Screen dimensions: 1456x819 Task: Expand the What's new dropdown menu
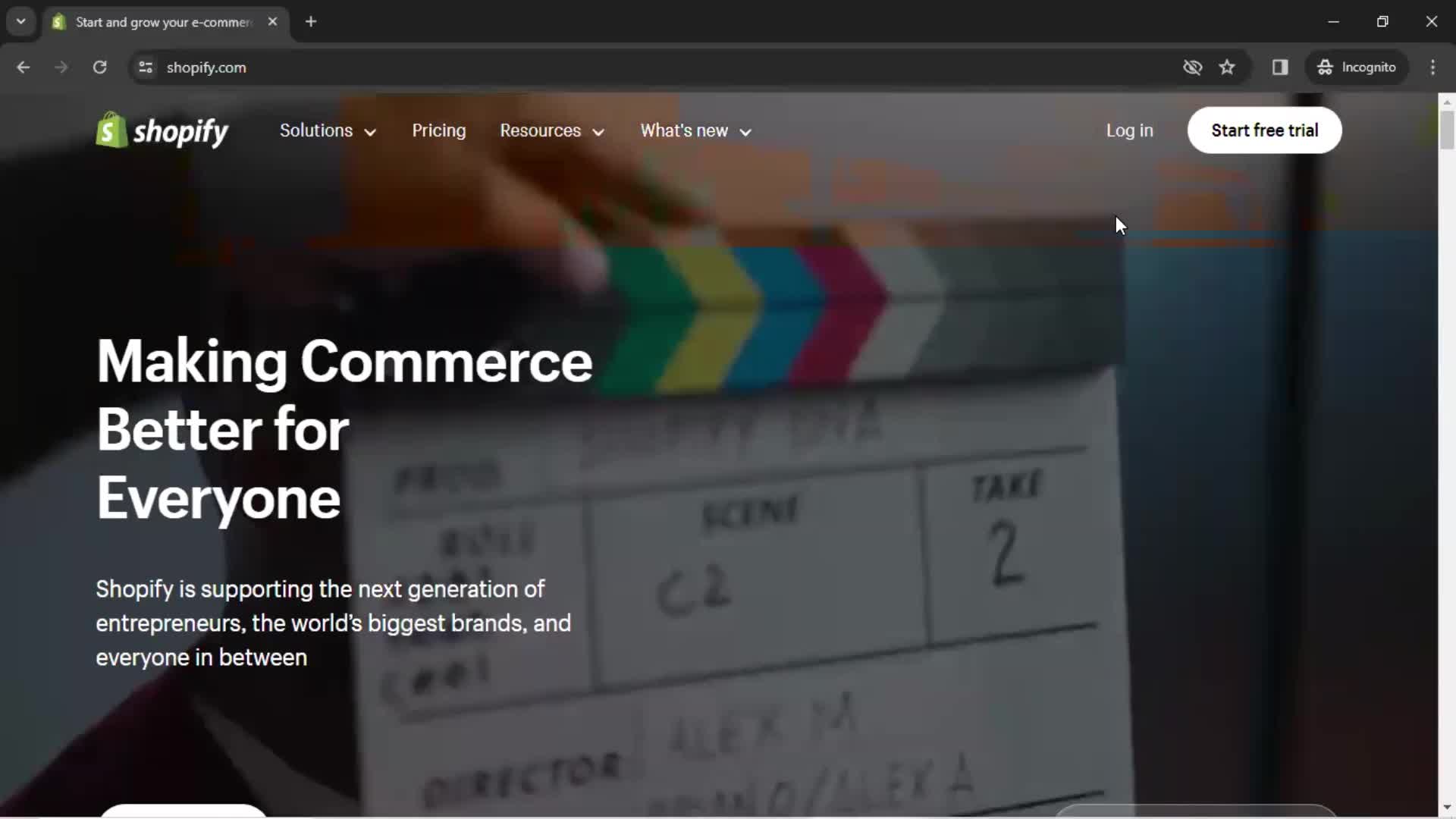(x=696, y=130)
